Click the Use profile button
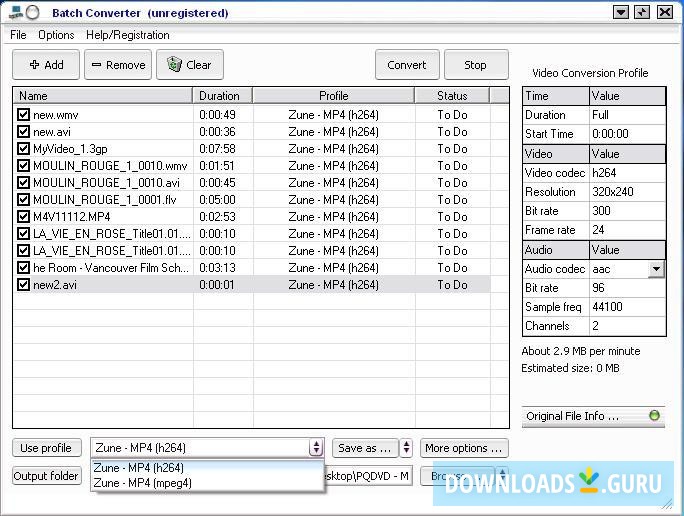684x516 pixels. point(47,448)
